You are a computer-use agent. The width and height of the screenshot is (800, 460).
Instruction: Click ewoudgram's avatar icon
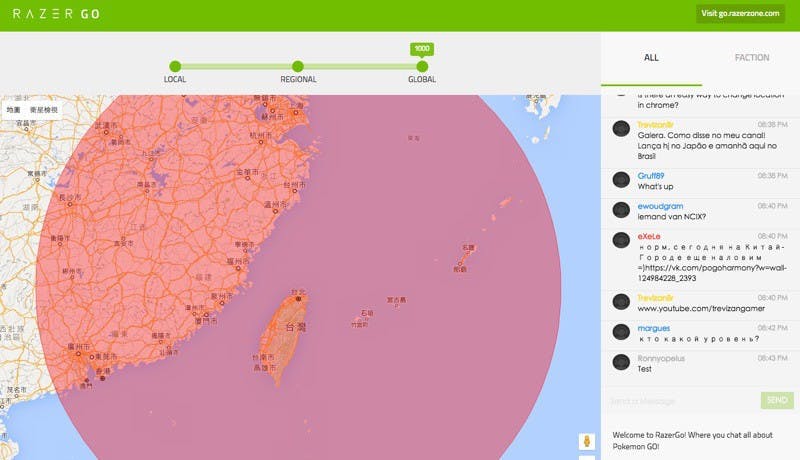[x=621, y=210]
